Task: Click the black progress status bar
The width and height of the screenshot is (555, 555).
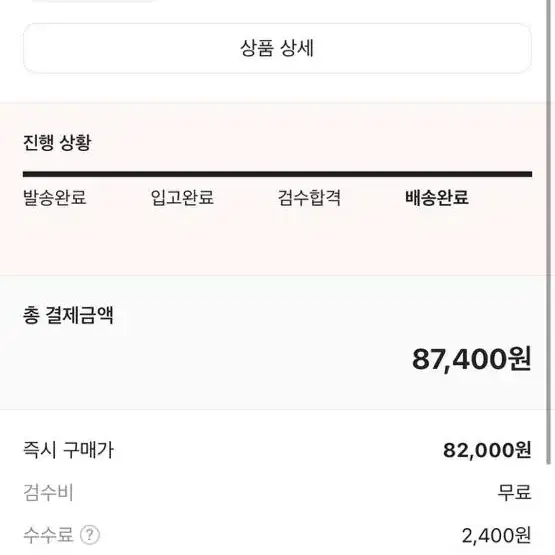Action: [x=277, y=174]
